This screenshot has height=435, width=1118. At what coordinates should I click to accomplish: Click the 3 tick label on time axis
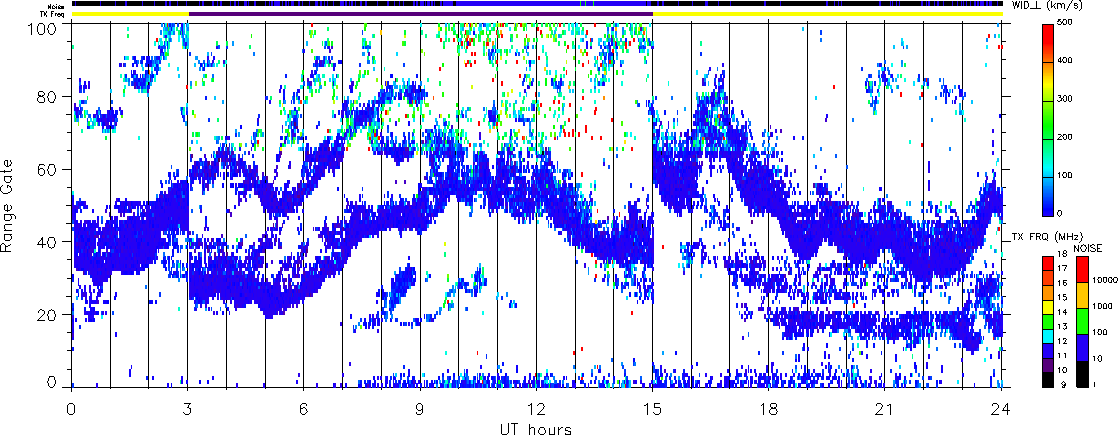coord(187,410)
